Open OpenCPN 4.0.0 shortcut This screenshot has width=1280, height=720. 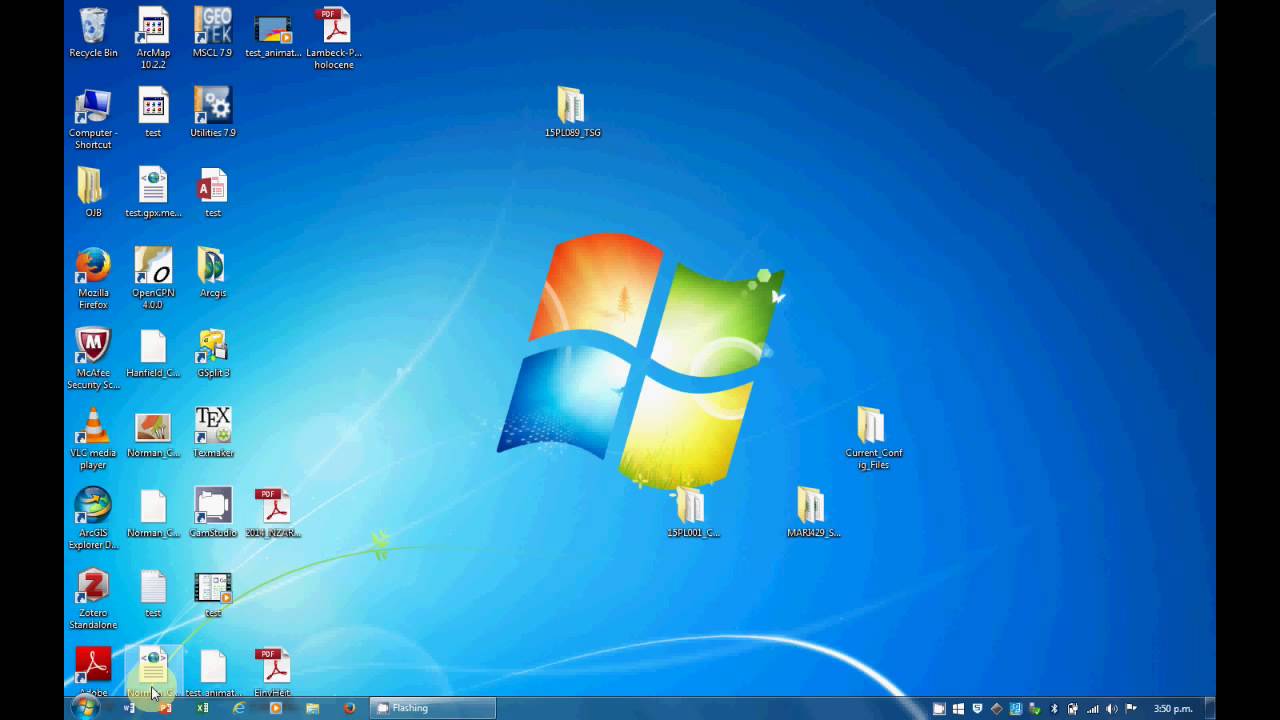(153, 279)
